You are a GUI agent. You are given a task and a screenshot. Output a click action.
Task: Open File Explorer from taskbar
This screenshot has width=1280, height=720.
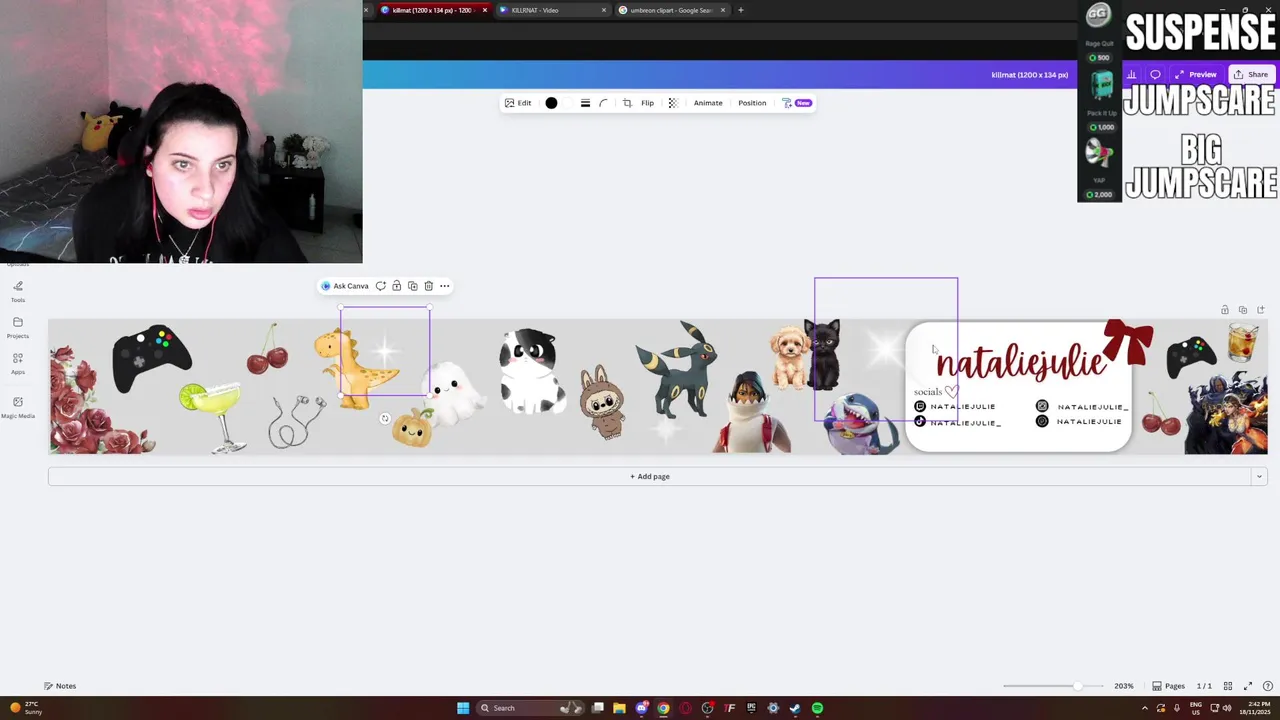619,708
